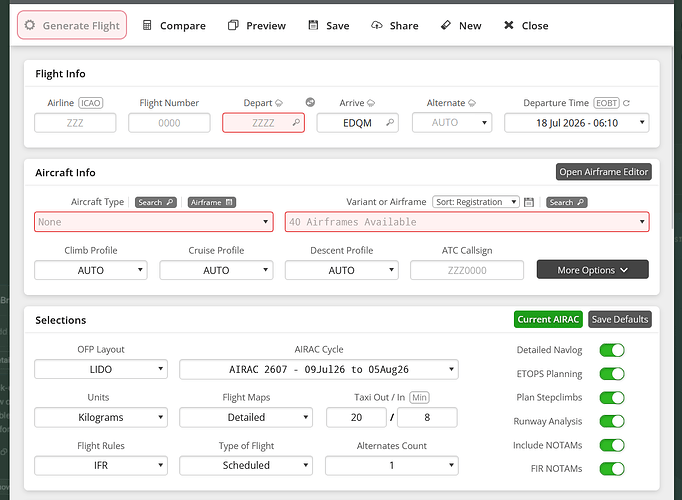
Task: Open the Flight Maps Detailed dropdown
Action: coord(246,417)
